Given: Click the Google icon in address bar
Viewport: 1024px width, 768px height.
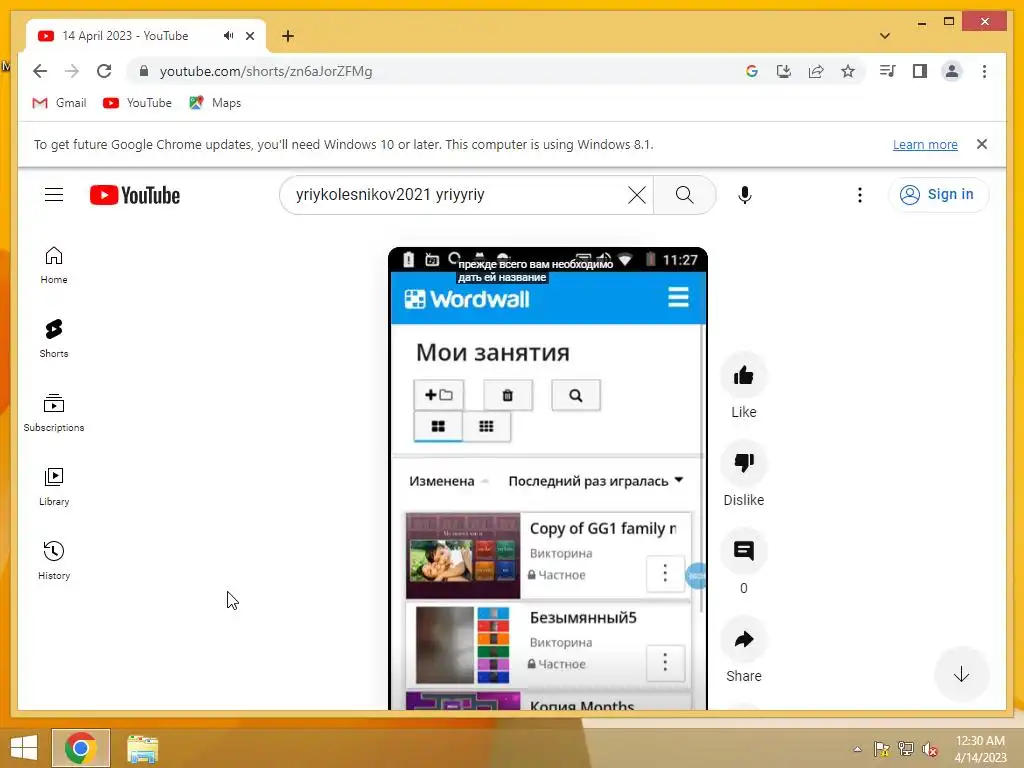Looking at the screenshot, I should click(752, 71).
